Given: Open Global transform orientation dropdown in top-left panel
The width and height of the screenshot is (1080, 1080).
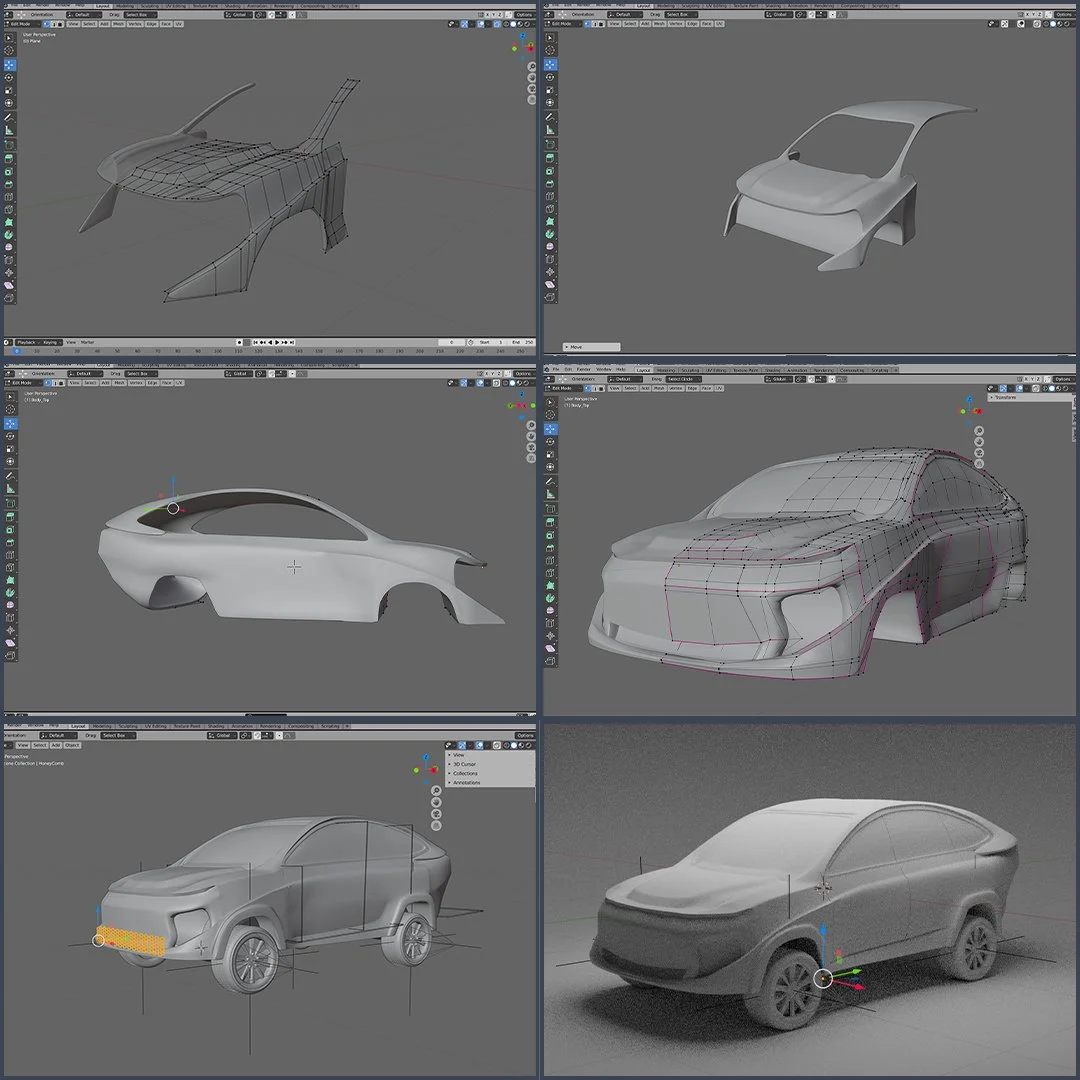Looking at the screenshot, I should point(238,14).
